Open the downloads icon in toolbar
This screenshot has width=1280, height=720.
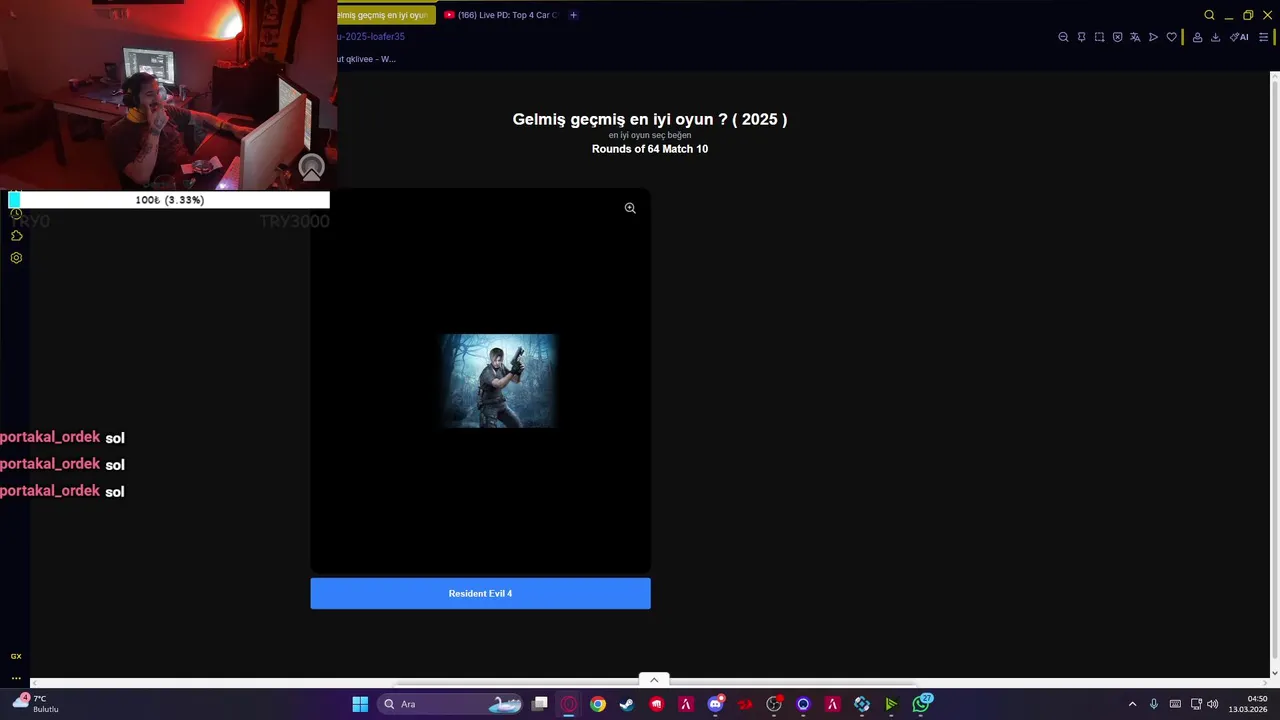coord(1215,37)
